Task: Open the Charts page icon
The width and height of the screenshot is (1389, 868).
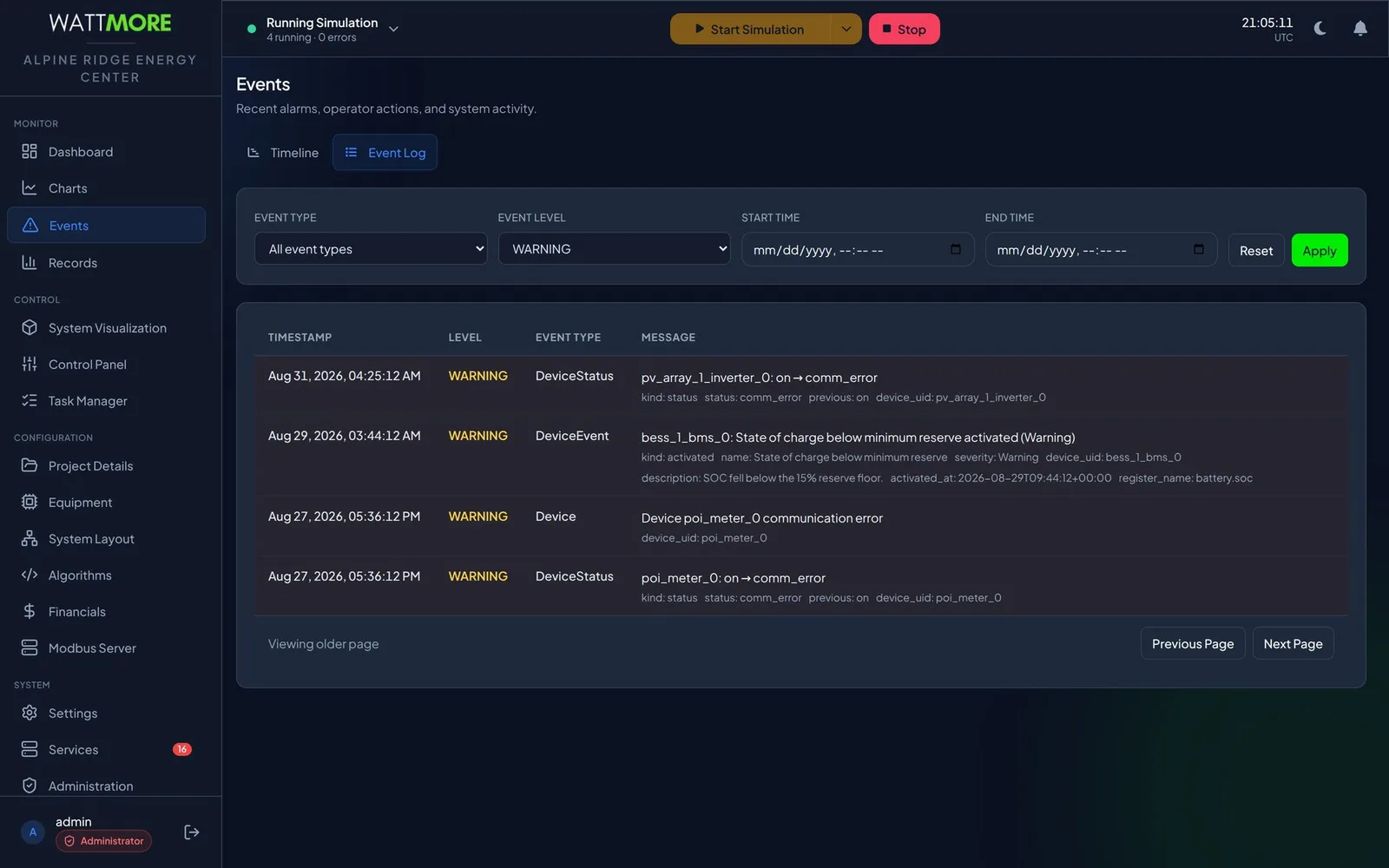Action: (x=30, y=188)
